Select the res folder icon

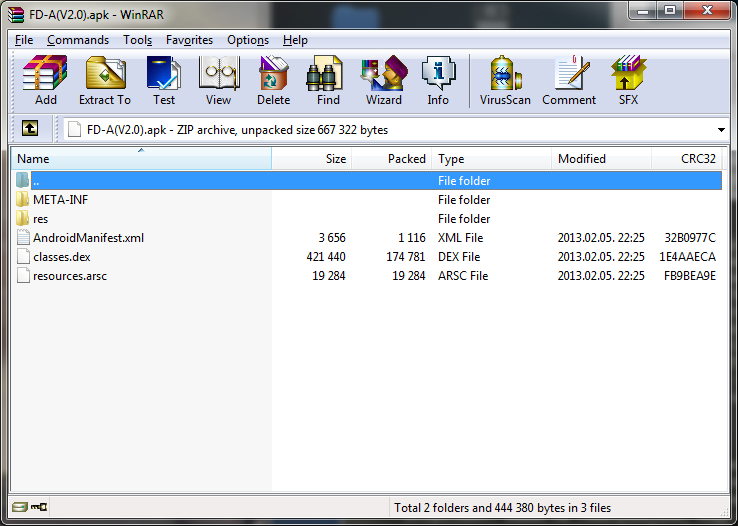pos(23,218)
